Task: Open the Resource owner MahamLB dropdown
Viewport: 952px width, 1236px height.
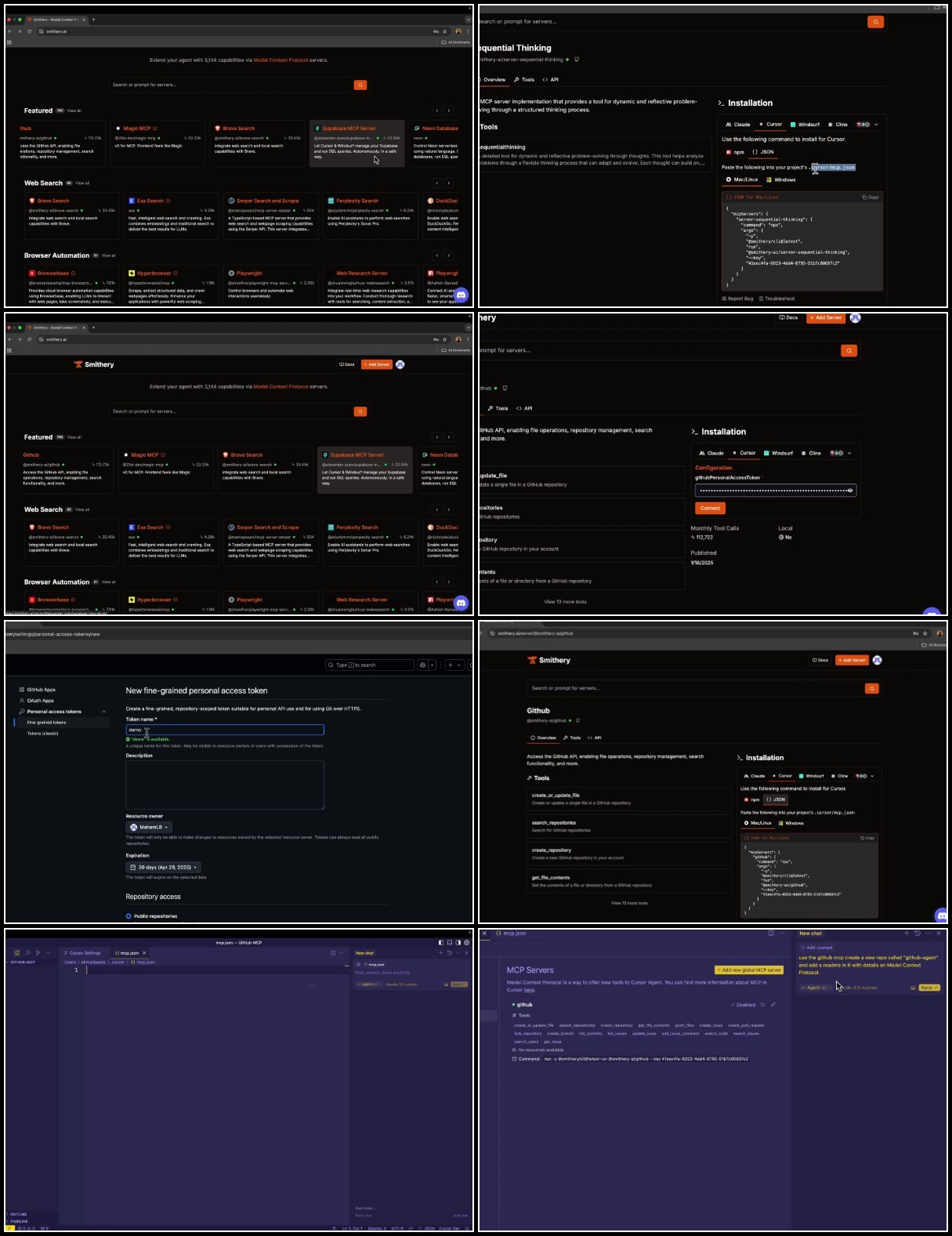Action: click(149, 827)
